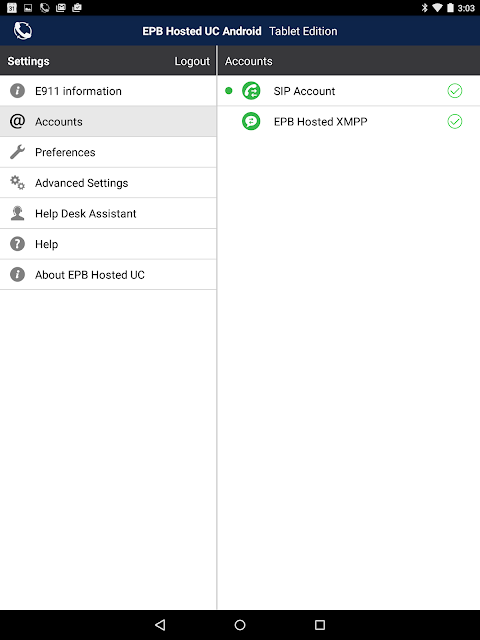Tap the Bluetooth status icon
The height and width of the screenshot is (640, 480).
tap(424, 8)
